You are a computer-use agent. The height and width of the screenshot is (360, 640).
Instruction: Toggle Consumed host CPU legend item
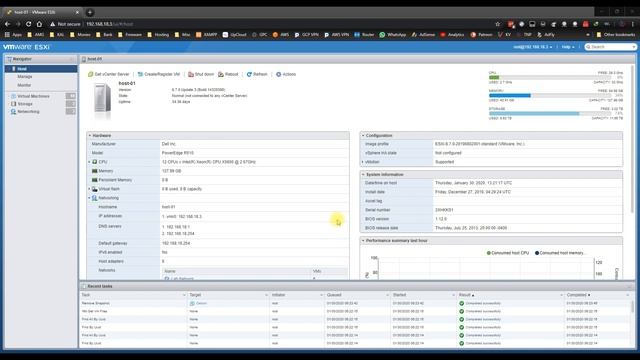coord(508,253)
